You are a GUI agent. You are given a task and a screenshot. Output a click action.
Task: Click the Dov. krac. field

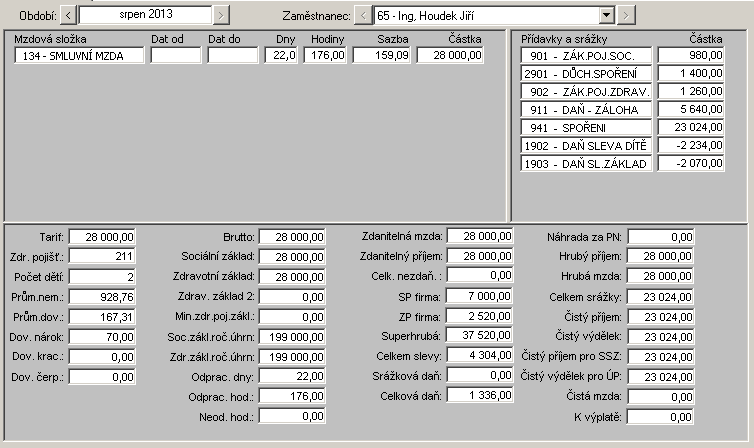tap(102, 357)
